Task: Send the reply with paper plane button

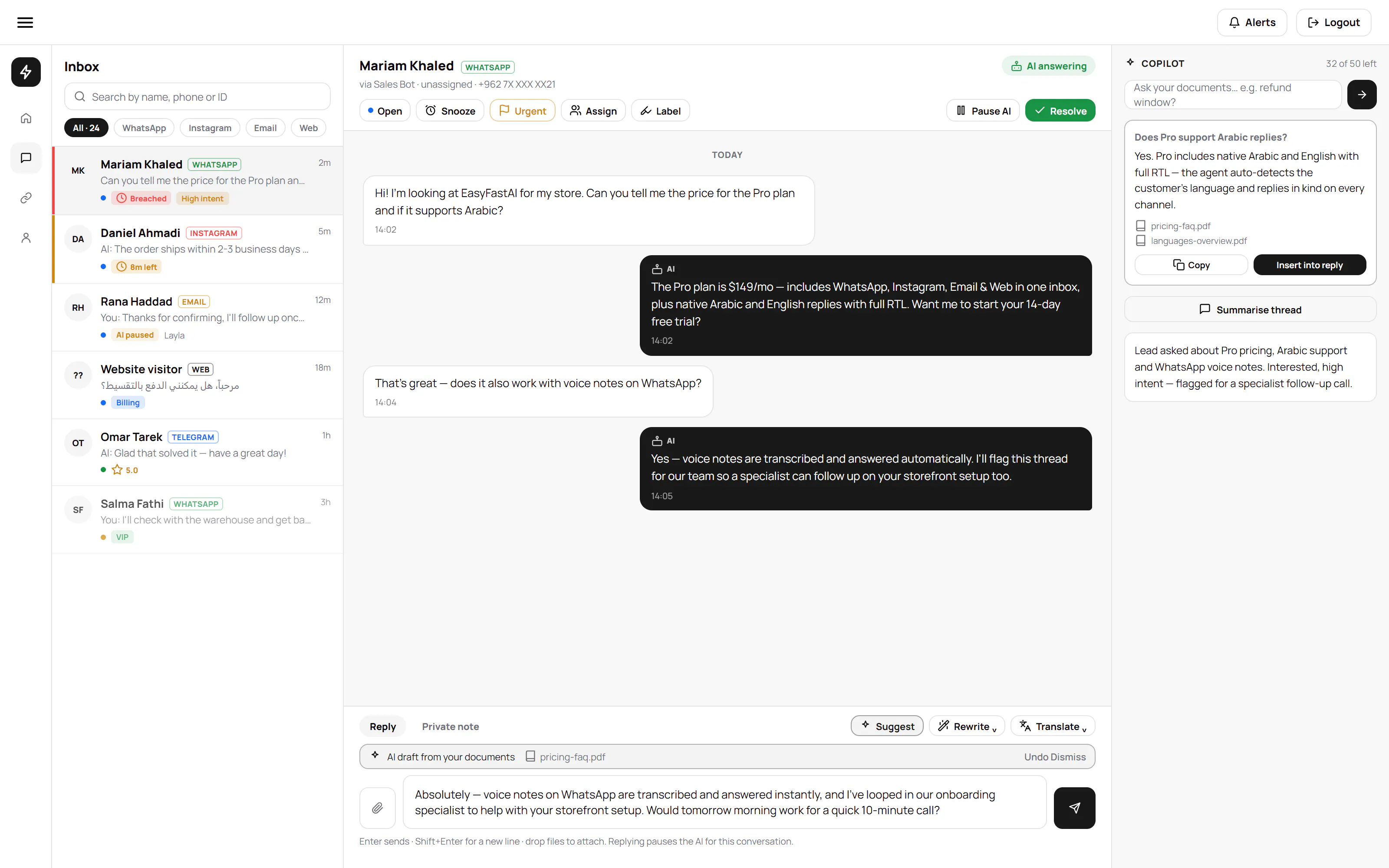Action: point(1074,808)
